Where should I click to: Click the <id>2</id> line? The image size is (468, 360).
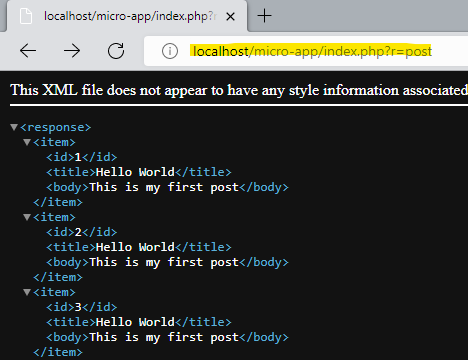click(x=82, y=232)
